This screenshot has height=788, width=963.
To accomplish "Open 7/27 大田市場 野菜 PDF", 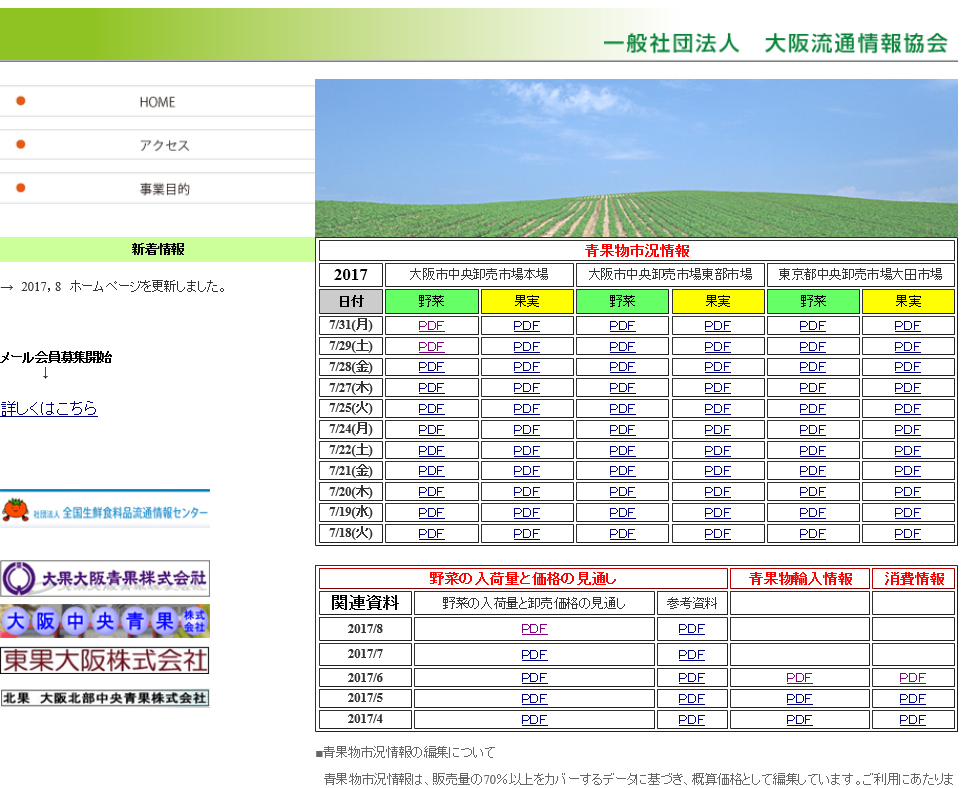I will pyautogui.click(x=813, y=388).
